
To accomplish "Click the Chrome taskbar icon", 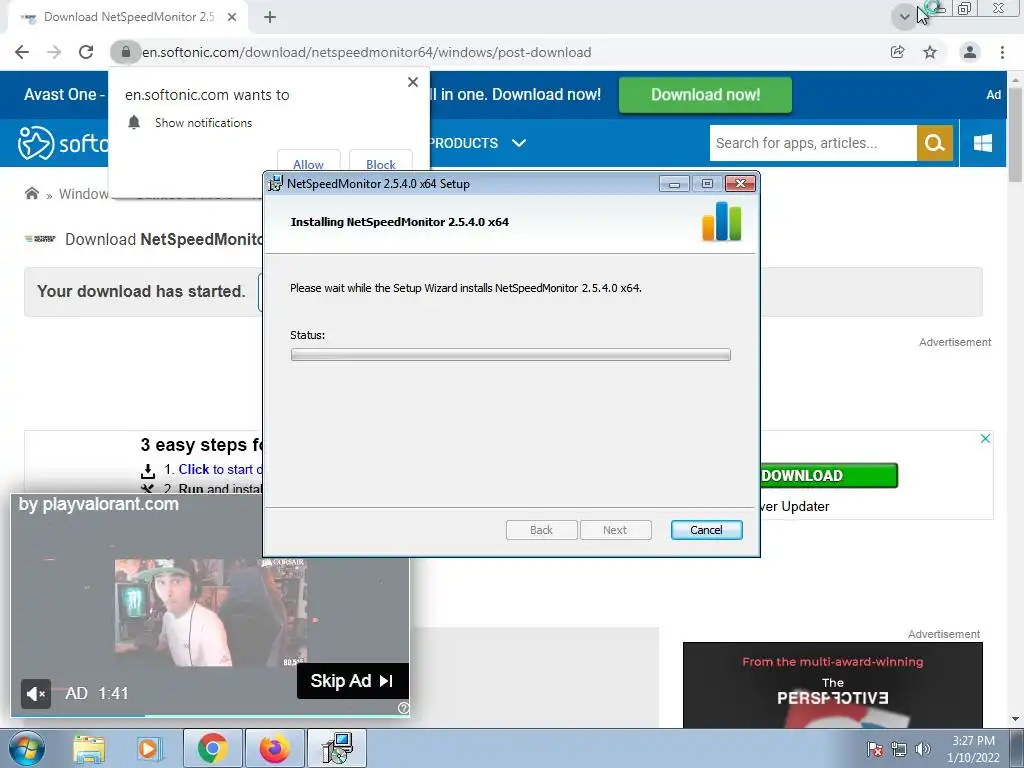I will [212, 748].
